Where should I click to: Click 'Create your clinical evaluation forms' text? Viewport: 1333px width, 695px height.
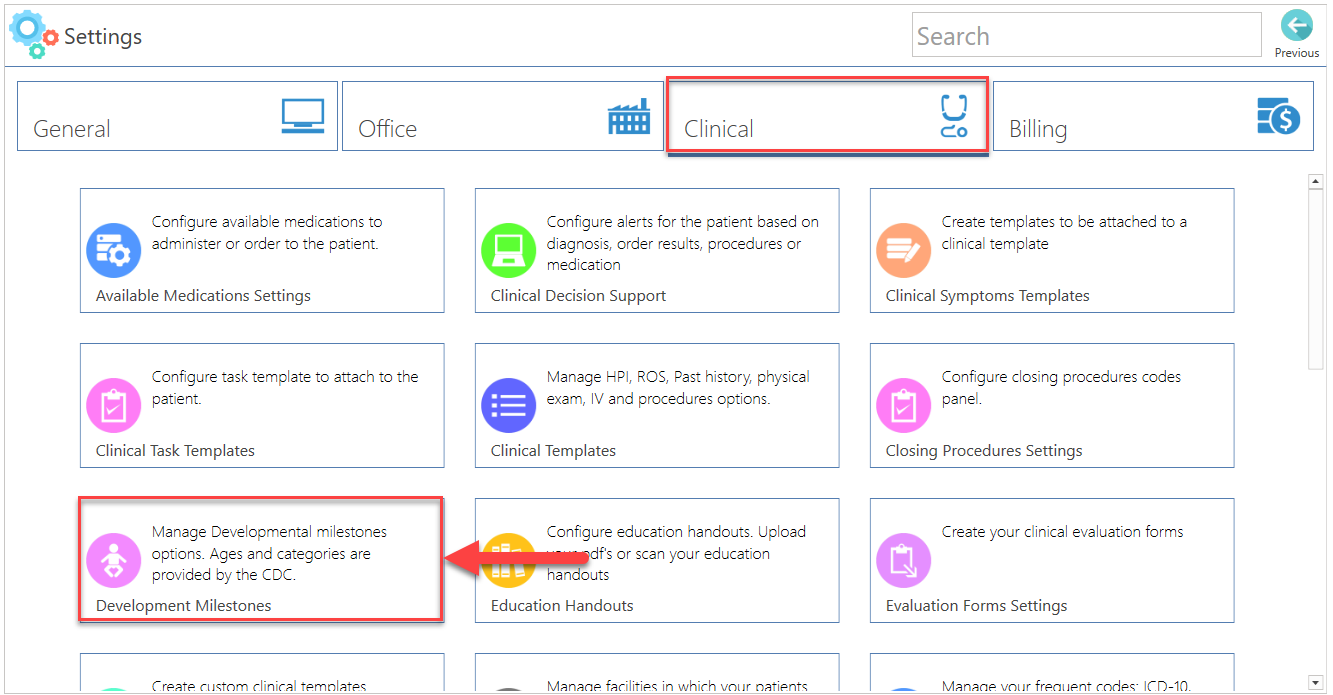1062,532
